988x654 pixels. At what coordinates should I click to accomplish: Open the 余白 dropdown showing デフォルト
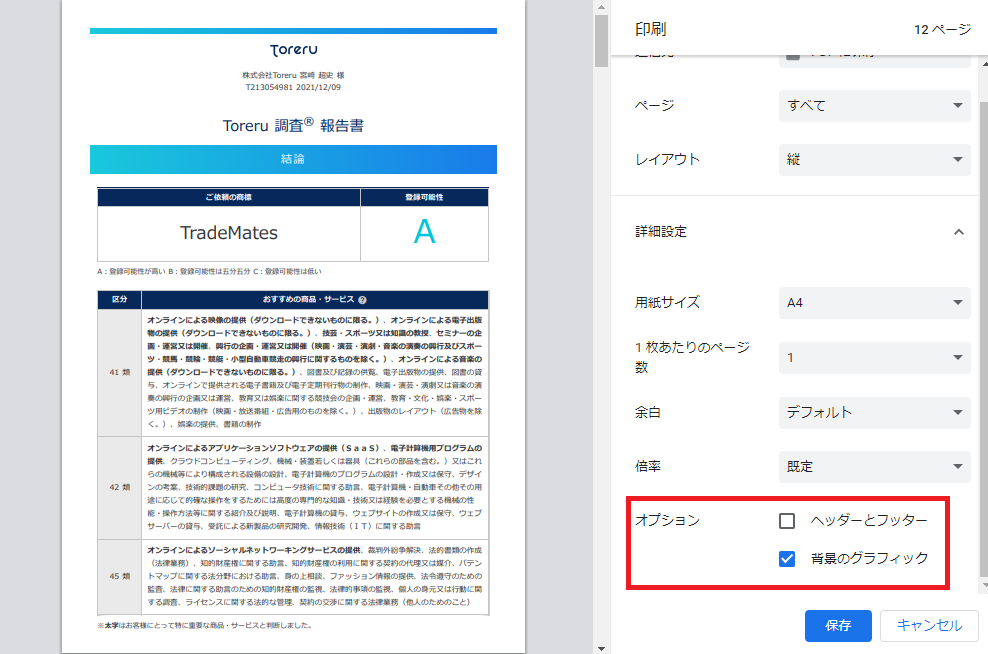tap(875, 413)
